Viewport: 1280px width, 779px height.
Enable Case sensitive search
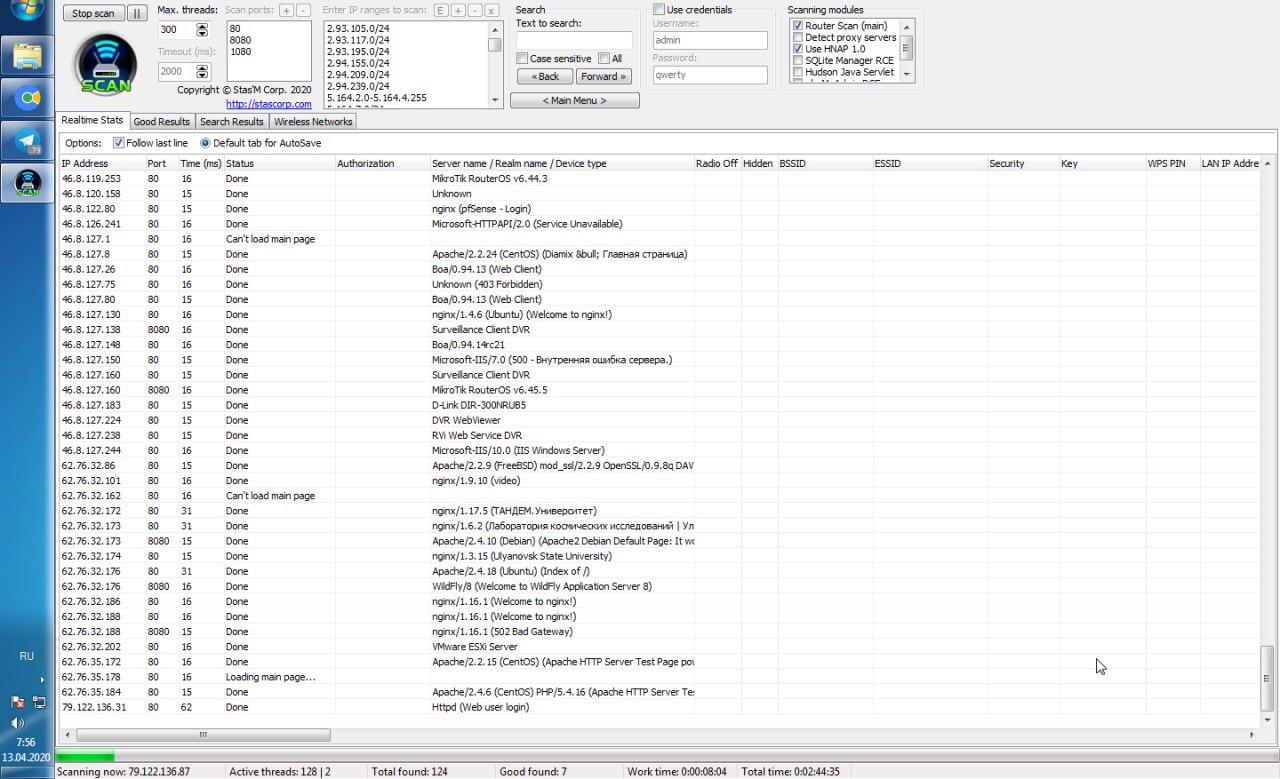coord(522,59)
